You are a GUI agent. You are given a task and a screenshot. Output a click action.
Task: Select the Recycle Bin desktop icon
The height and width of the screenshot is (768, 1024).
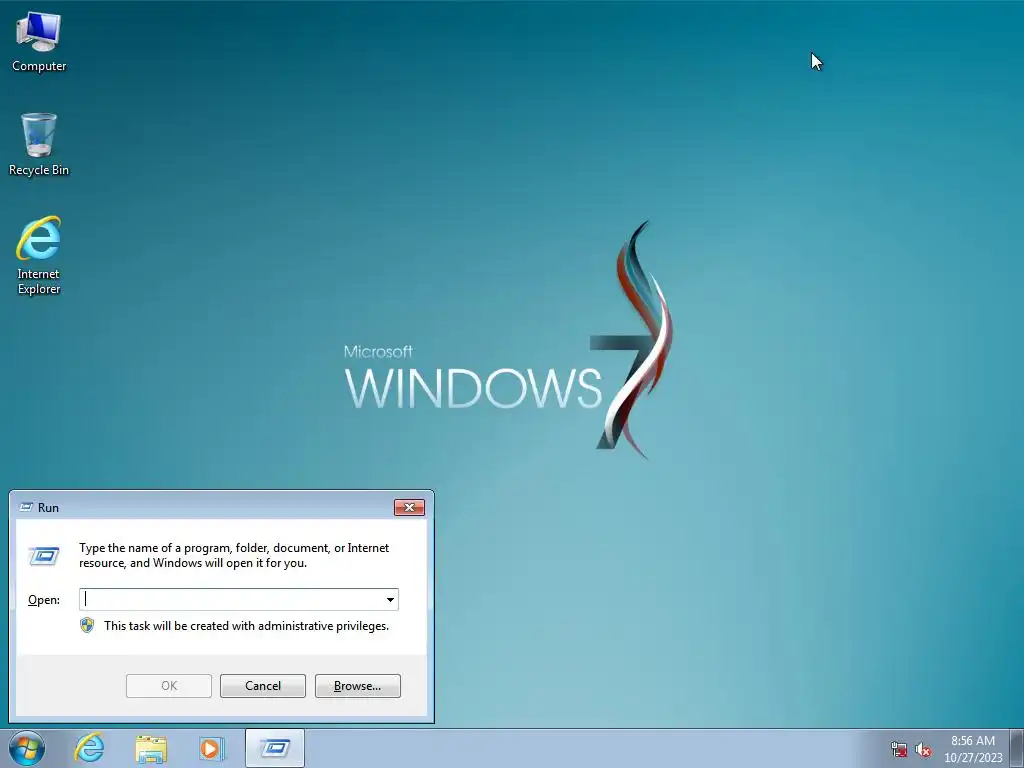click(39, 144)
